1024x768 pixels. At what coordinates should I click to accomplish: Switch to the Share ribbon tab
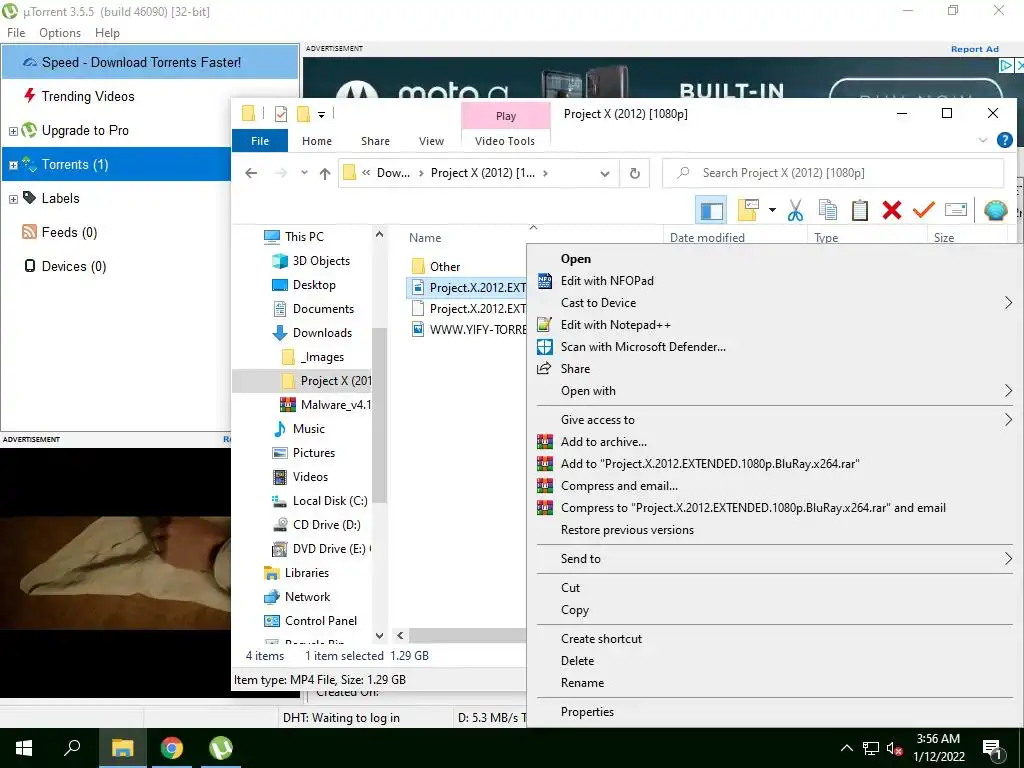[376, 141]
